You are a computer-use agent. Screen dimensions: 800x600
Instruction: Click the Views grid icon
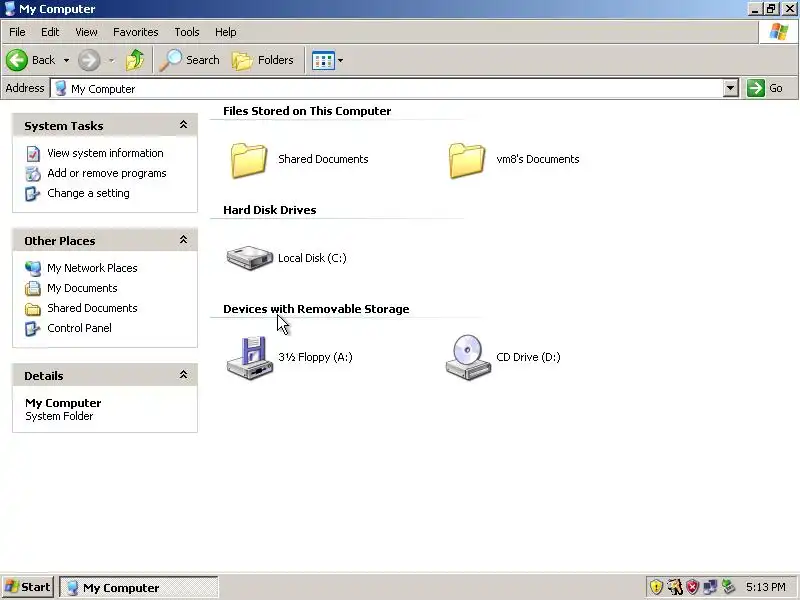pyautogui.click(x=323, y=61)
